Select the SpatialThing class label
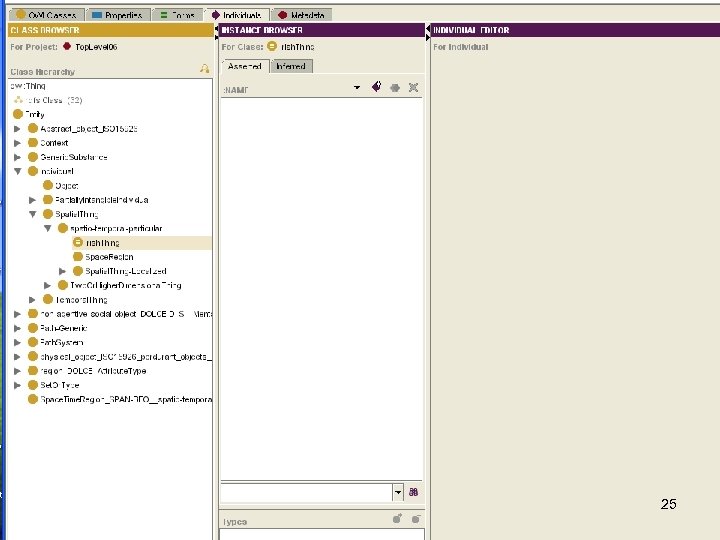Image resolution: width=720 pixels, height=540 pixels. click(x=77, y=214)
